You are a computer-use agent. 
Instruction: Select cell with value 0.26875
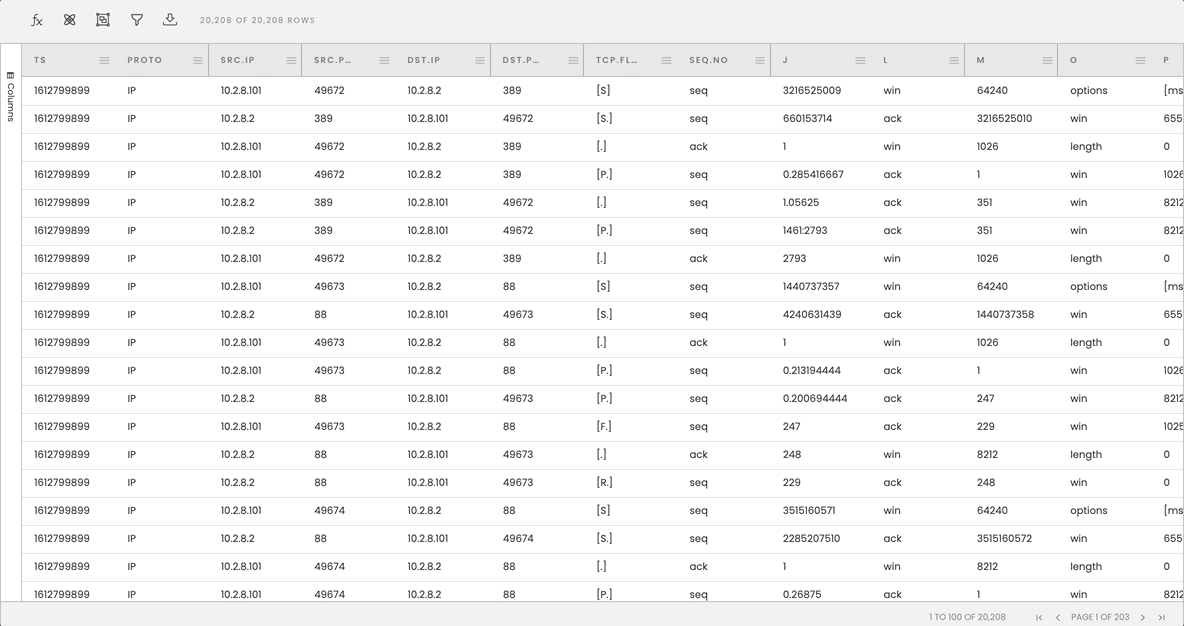pos(802,594)
